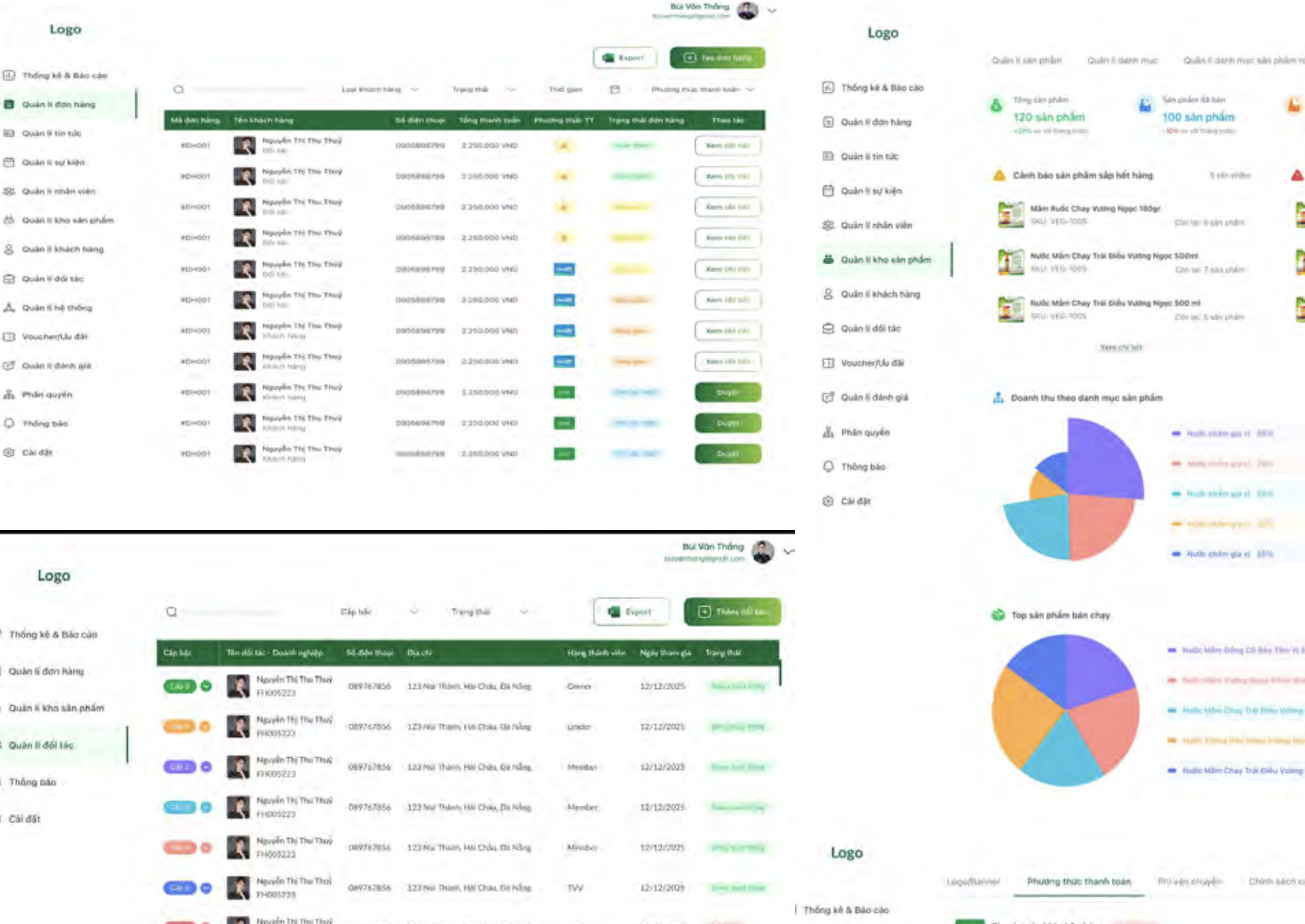The width and height of the screenshot is (1305, 924).
Task: Click the green Tổng sản phẩm icon
Action: 996,106
